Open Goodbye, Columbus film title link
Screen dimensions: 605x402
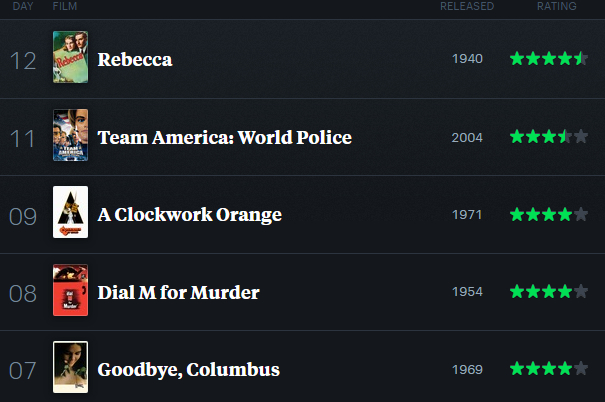188,369
